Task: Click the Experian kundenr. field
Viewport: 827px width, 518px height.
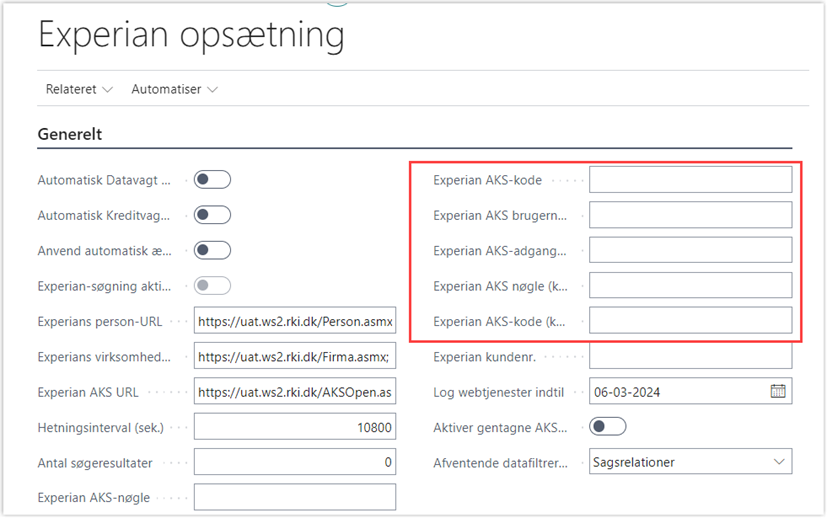Action: [690, 357]
